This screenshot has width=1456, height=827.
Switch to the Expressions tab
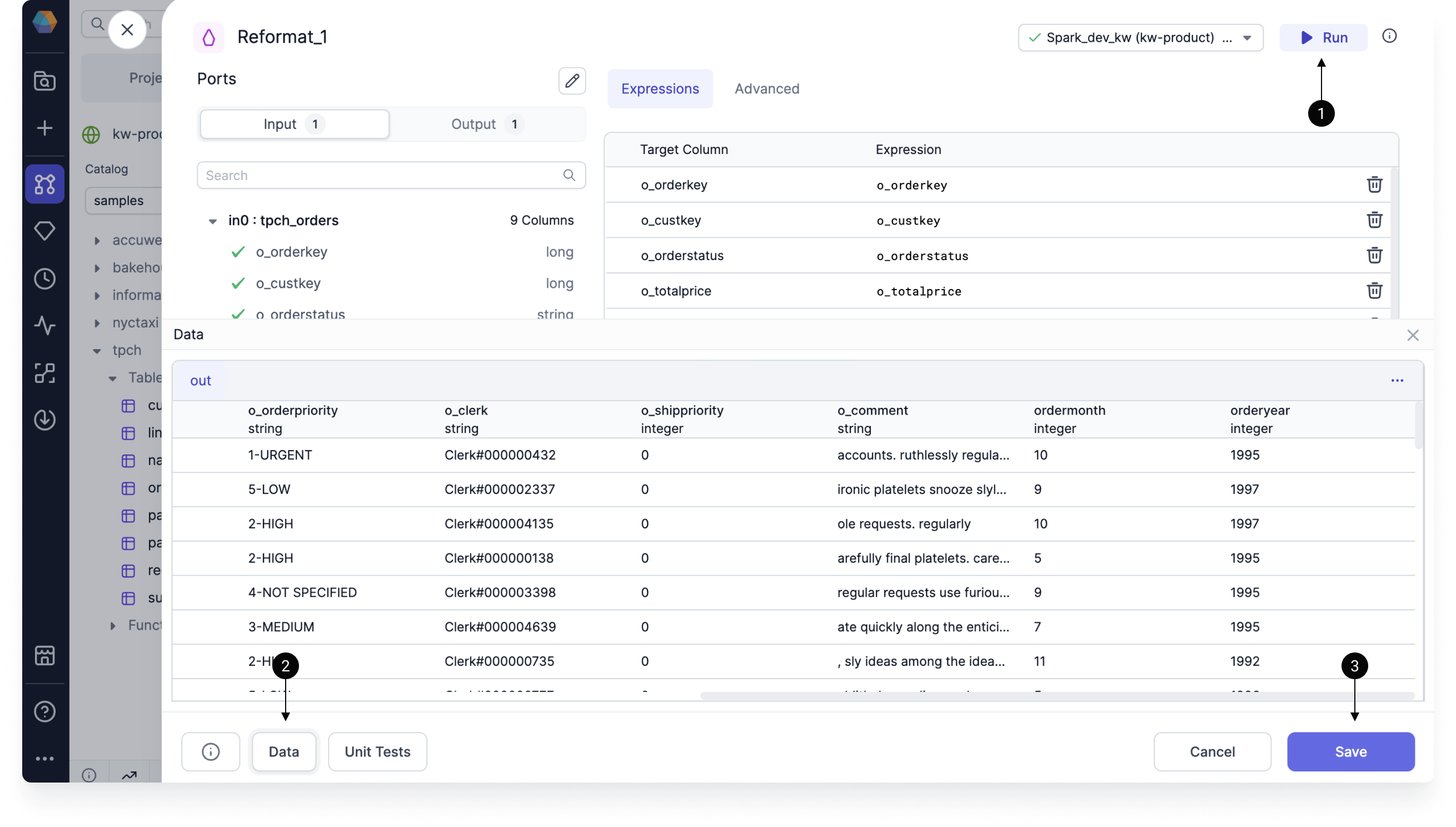pyautogui.click(x=660, y=88)
